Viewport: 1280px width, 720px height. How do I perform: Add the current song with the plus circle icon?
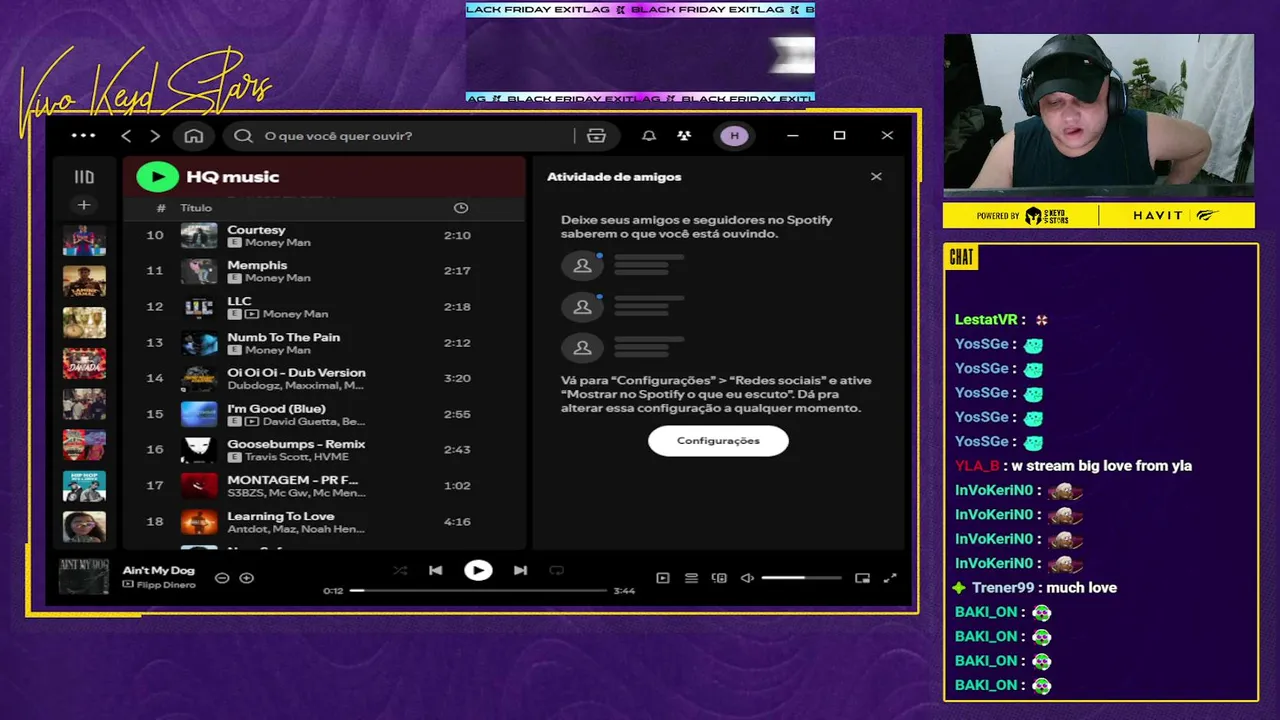[x=247, y=578]
